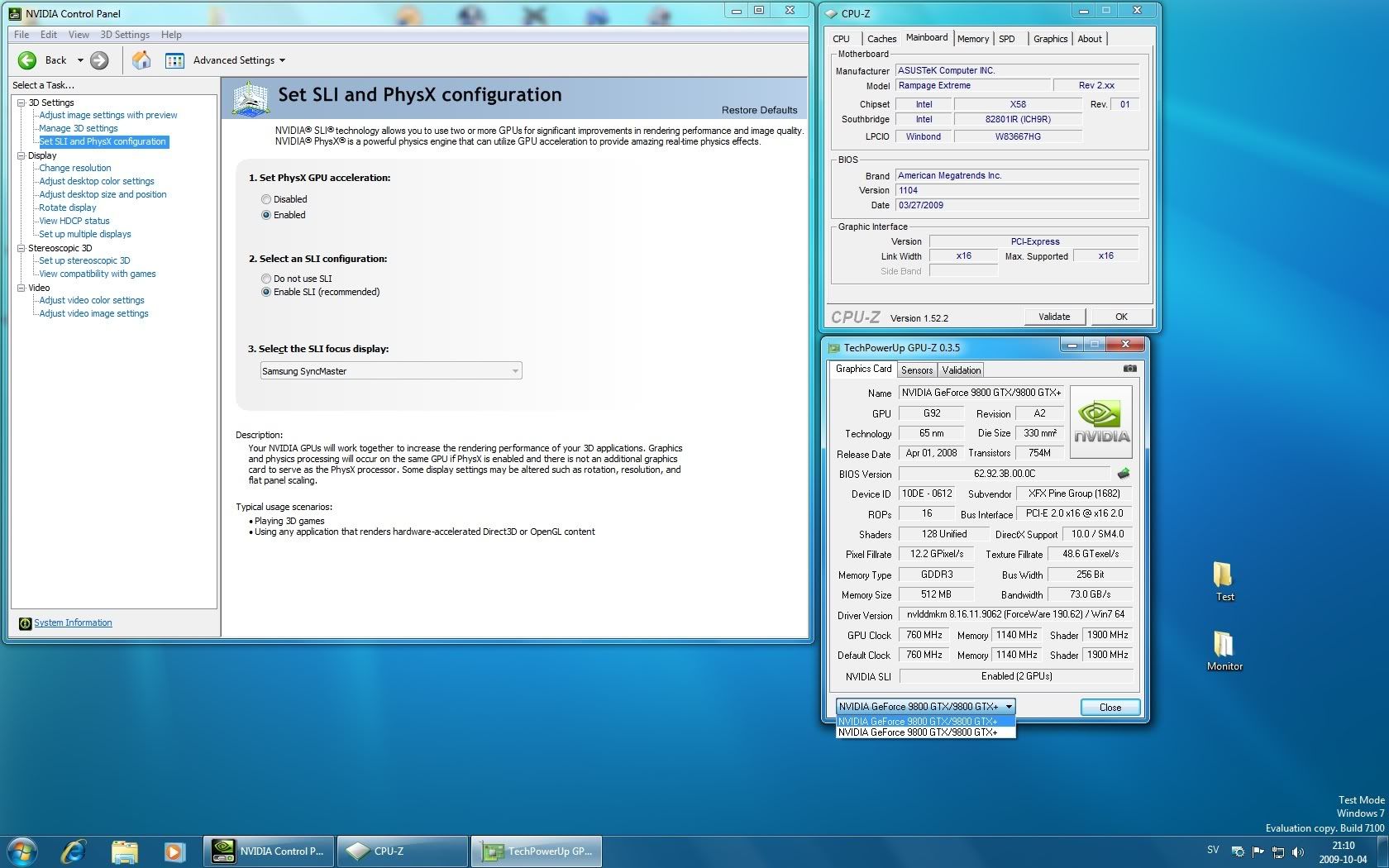Open the Monitor folder on desktop

pos(1224,651)
